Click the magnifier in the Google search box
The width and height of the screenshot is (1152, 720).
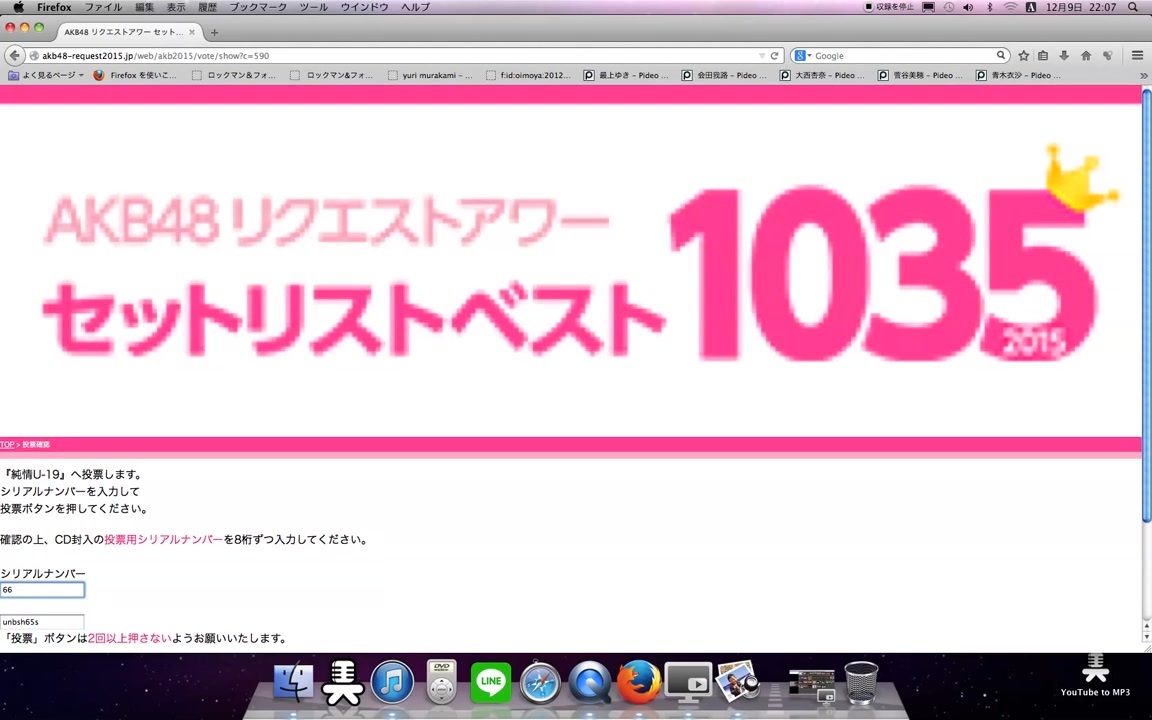pyautogui.click(x=1001, y=55)
